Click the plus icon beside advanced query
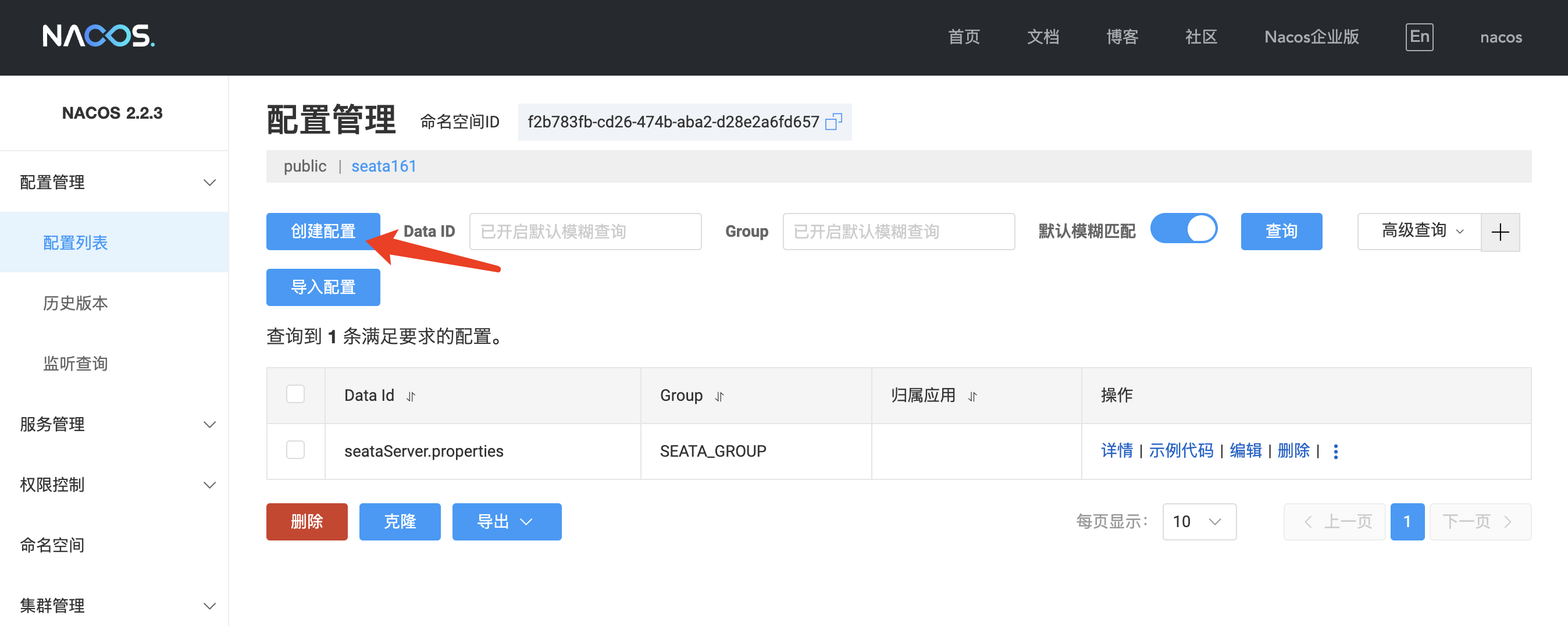The image size is (1568, 626). tap(1500, 232)
